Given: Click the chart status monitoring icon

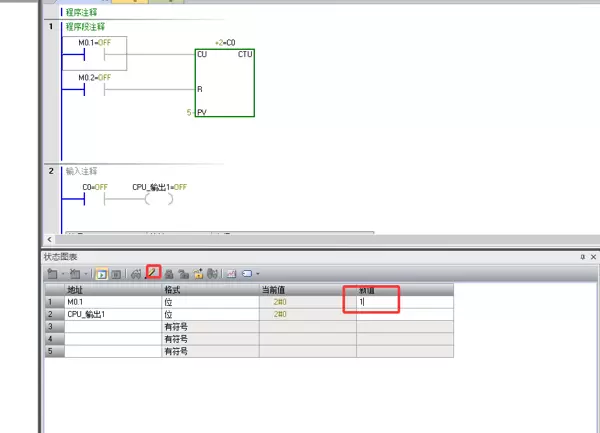Looking at the screenshot, I should [x=101, y=273].
